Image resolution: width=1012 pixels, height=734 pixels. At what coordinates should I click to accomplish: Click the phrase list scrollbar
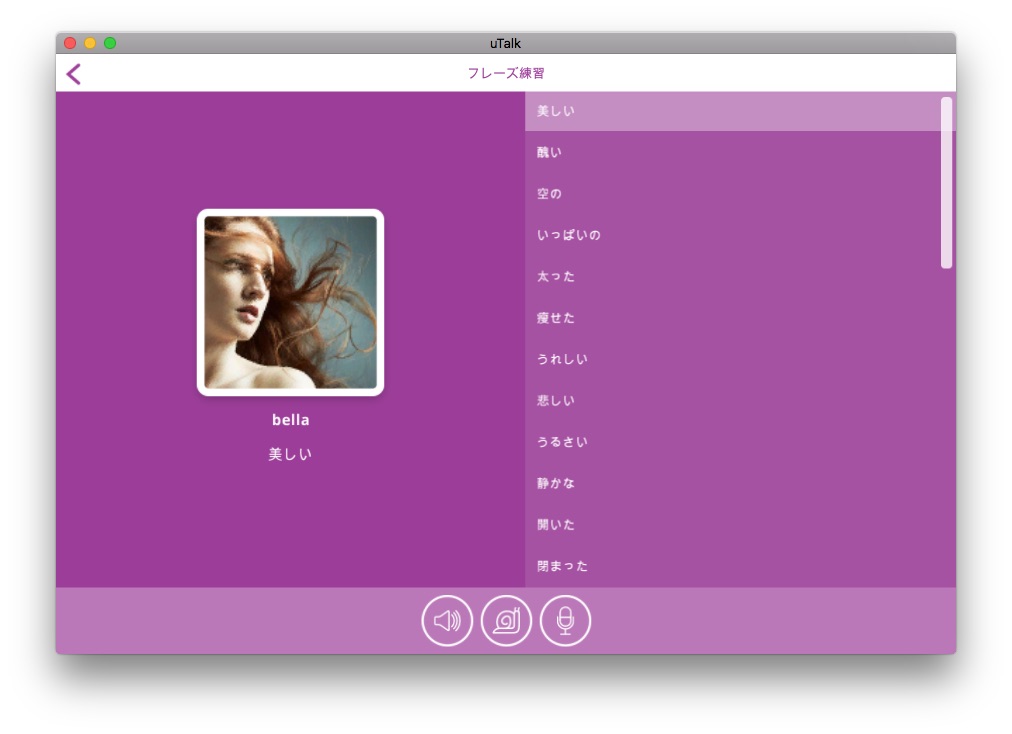pos(946,182)
